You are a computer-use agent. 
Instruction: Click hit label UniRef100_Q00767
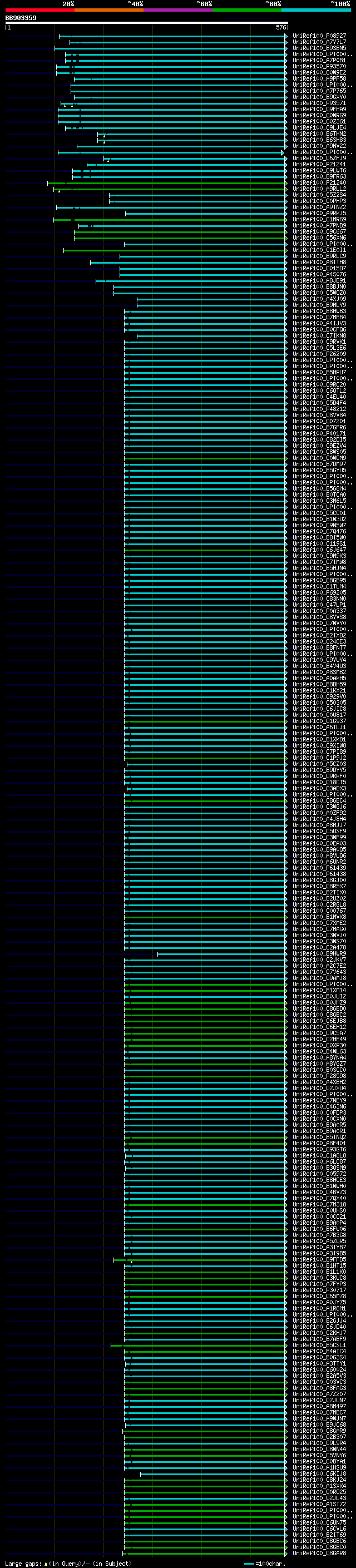(x=319, y=911)
